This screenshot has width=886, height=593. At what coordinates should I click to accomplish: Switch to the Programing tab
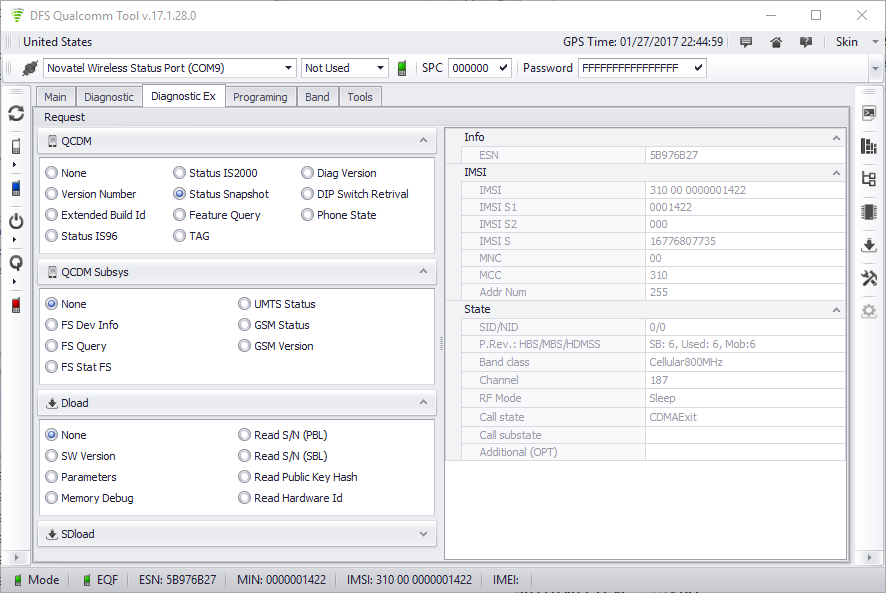coord(260,97)
